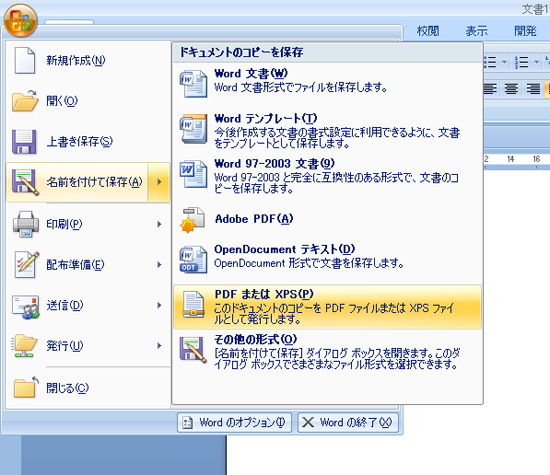Viewport: 550px width, 475px height.
Task: Pick the Word テンプレート icon
Action: click(x=193, y=129)
